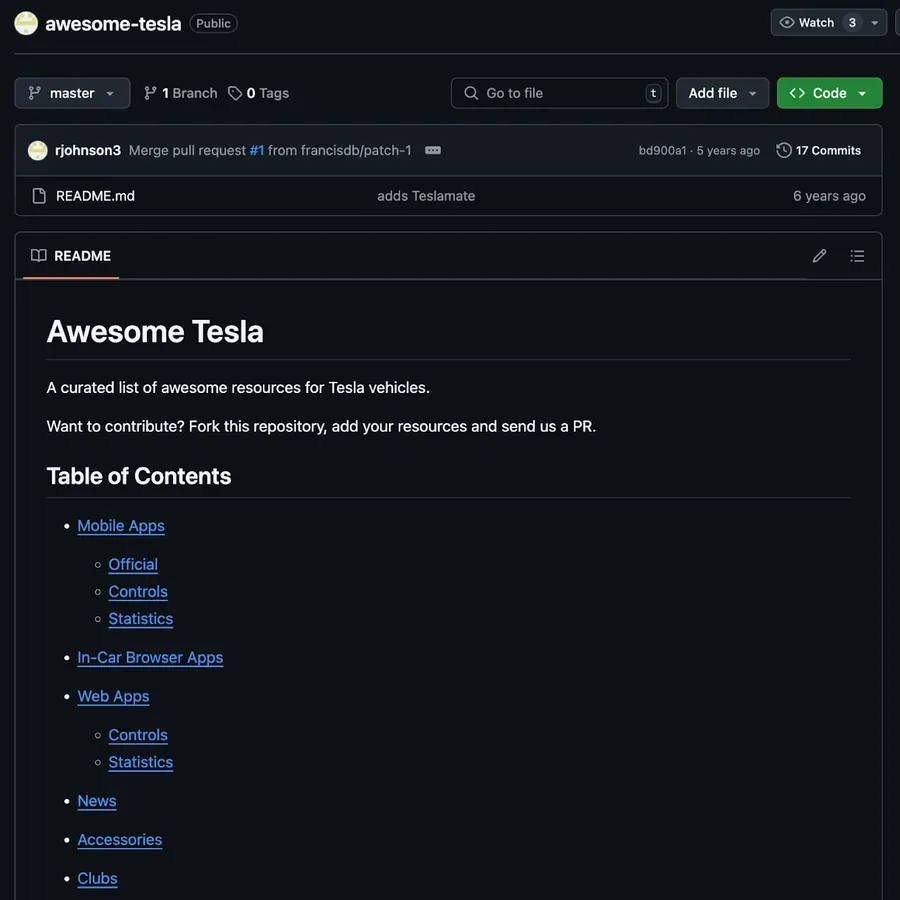Click the watcher count badge 3

point(852,23)
